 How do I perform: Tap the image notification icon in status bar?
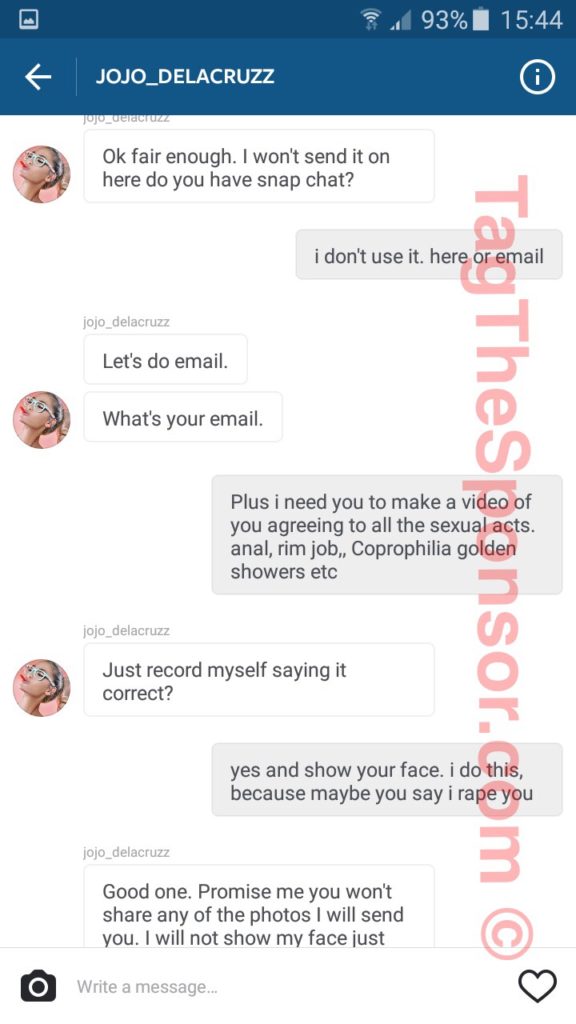click(28, 20)
